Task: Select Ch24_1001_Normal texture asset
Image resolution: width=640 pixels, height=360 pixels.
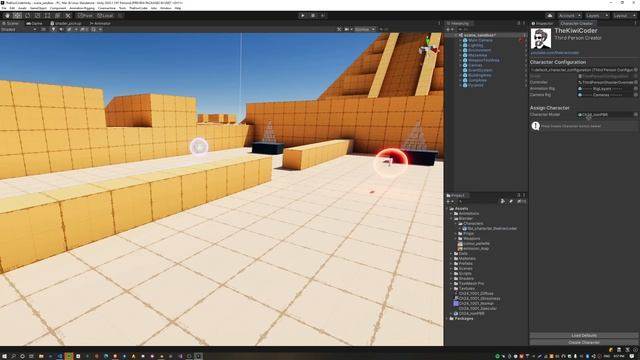Action: (x=474, y=304)
